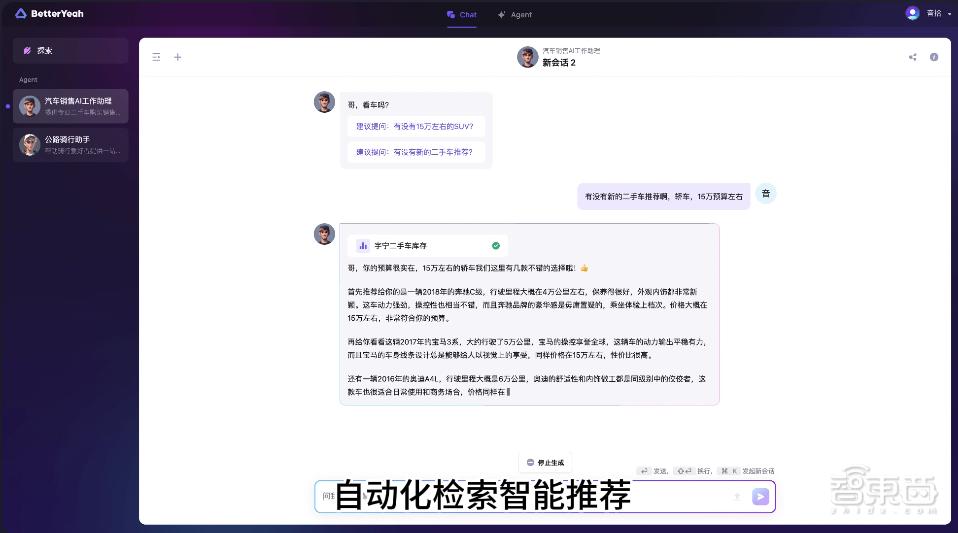The height and width of the screenshot is (533, 958).
Task: Toggle the conversation list panel icon
Action: pos(156,57)
